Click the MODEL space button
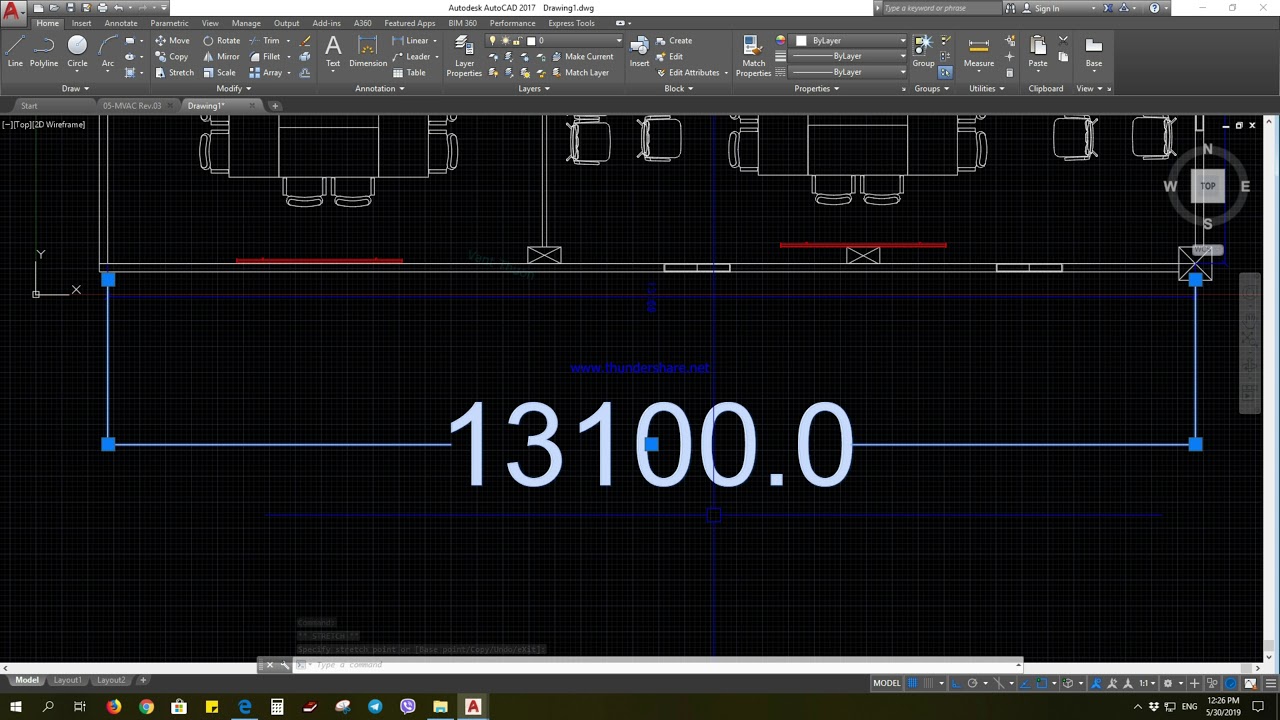Screen dimensions: 1280x720 [887, 683]
